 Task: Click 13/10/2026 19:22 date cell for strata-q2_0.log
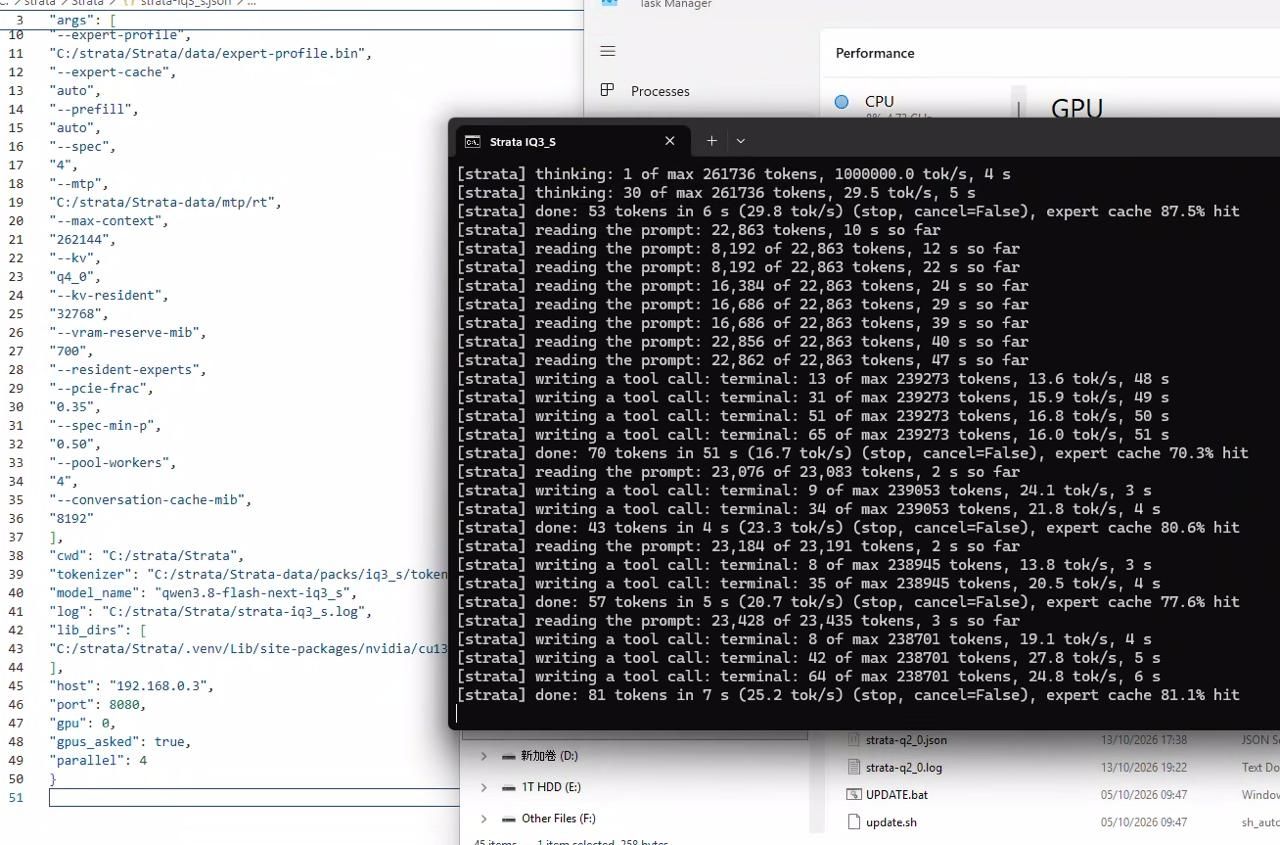1144,767
